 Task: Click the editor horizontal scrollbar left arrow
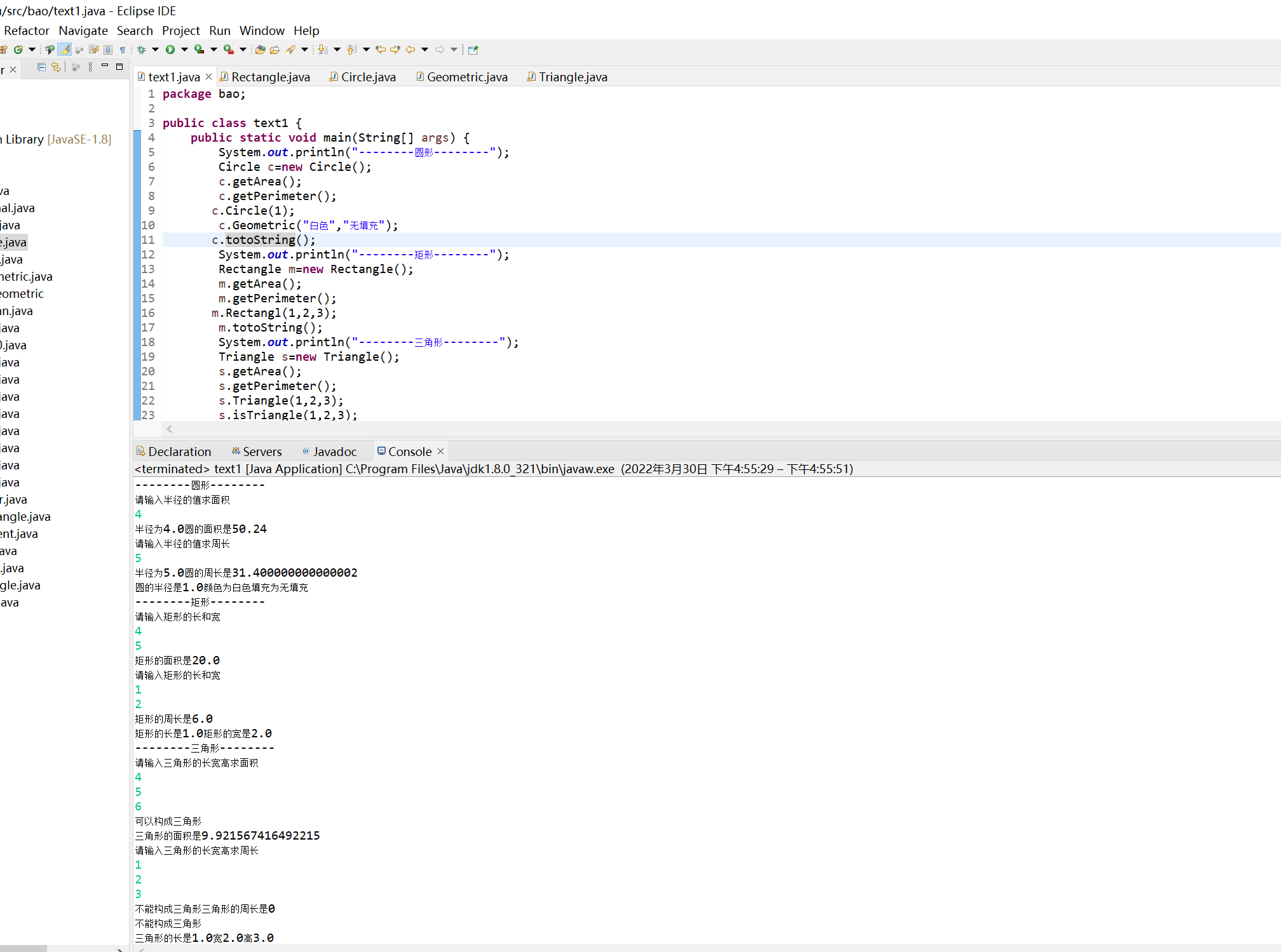(x=170, y=429)
